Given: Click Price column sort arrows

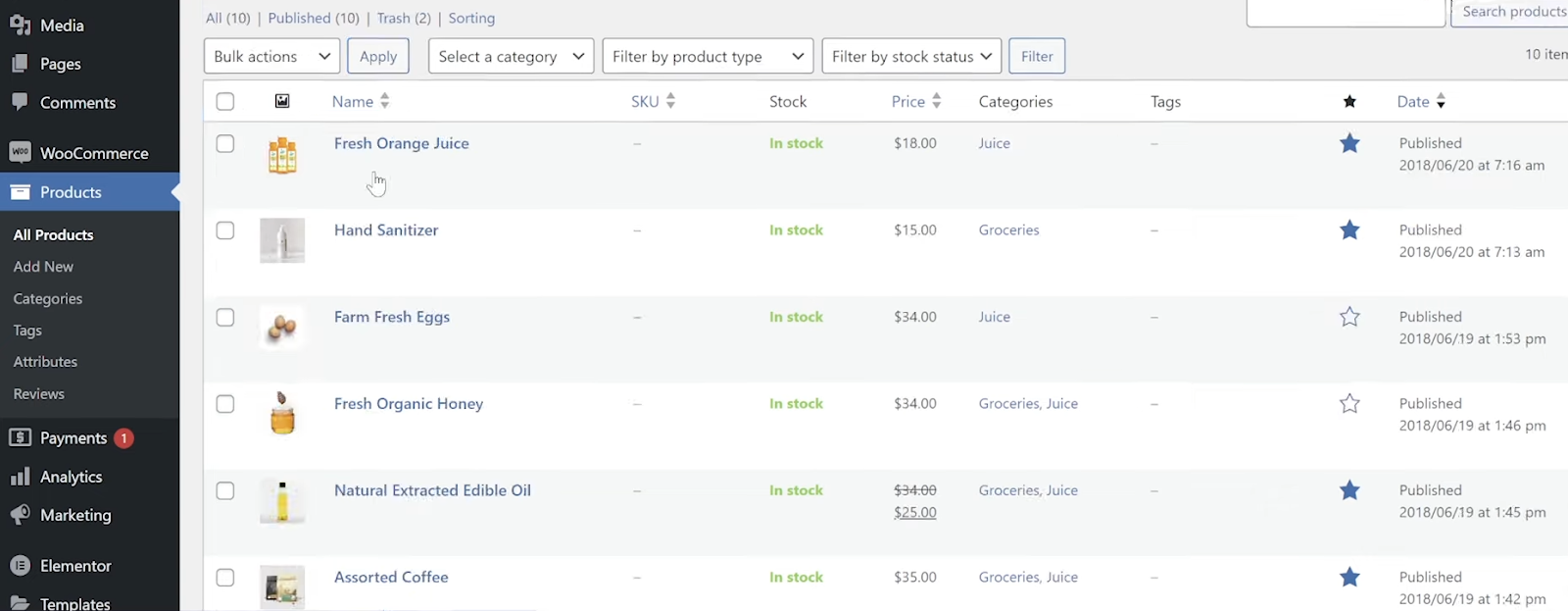Looking at the screenshot, I should [937, 101].
